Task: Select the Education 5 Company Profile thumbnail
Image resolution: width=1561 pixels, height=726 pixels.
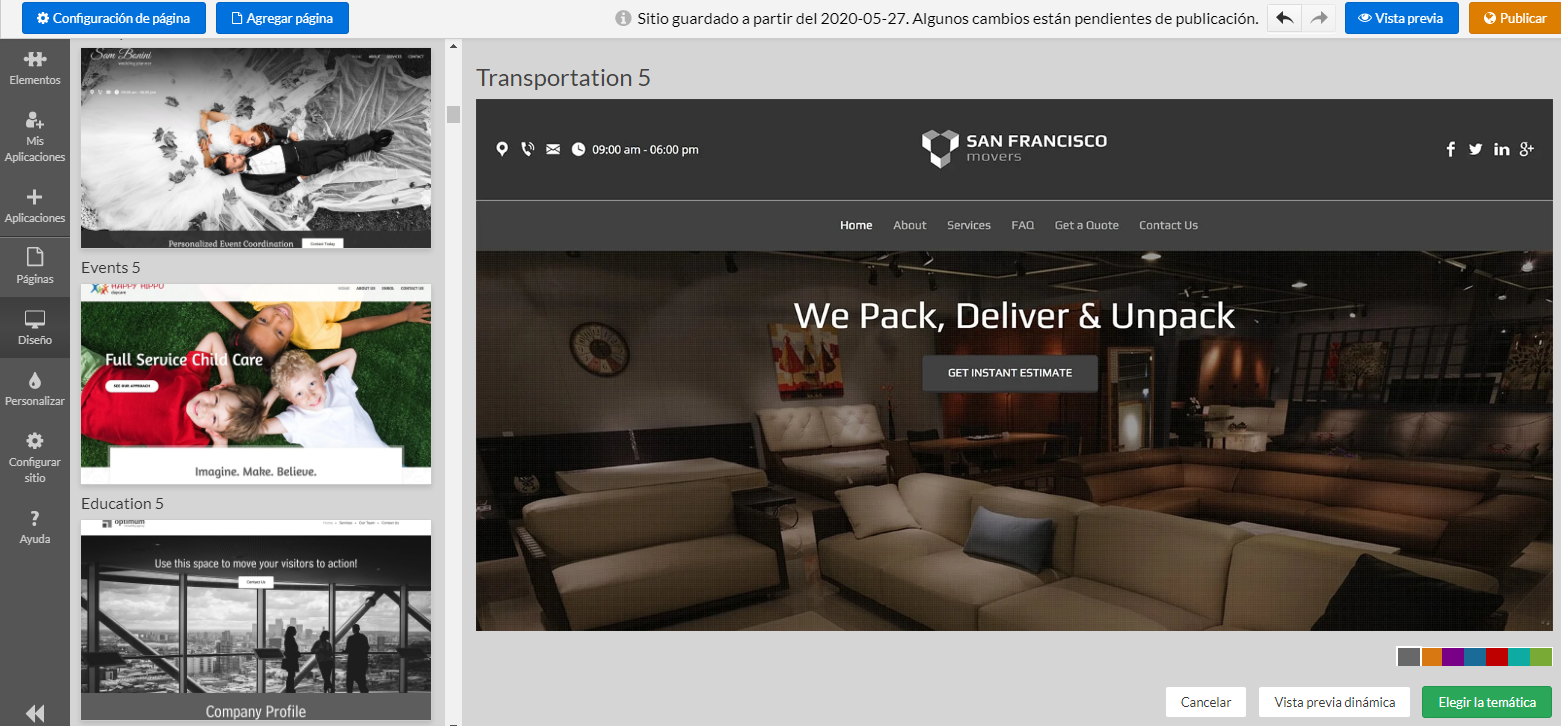Action: 256,620
